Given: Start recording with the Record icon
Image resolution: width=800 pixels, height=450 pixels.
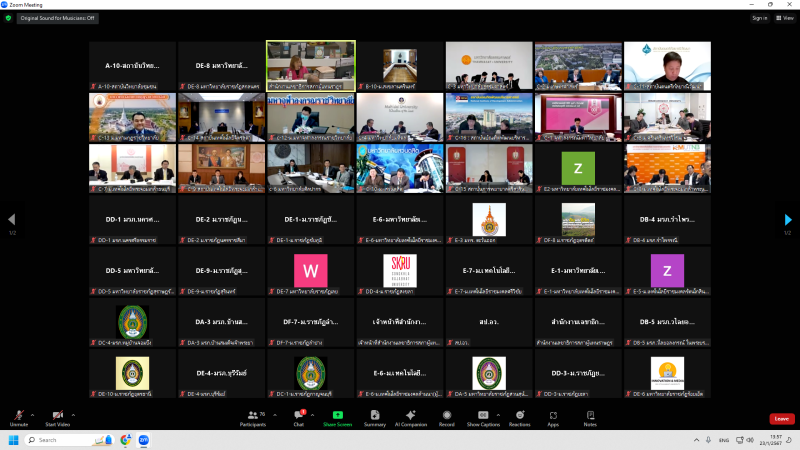Looking at the screenshot, I should [447, 416].
